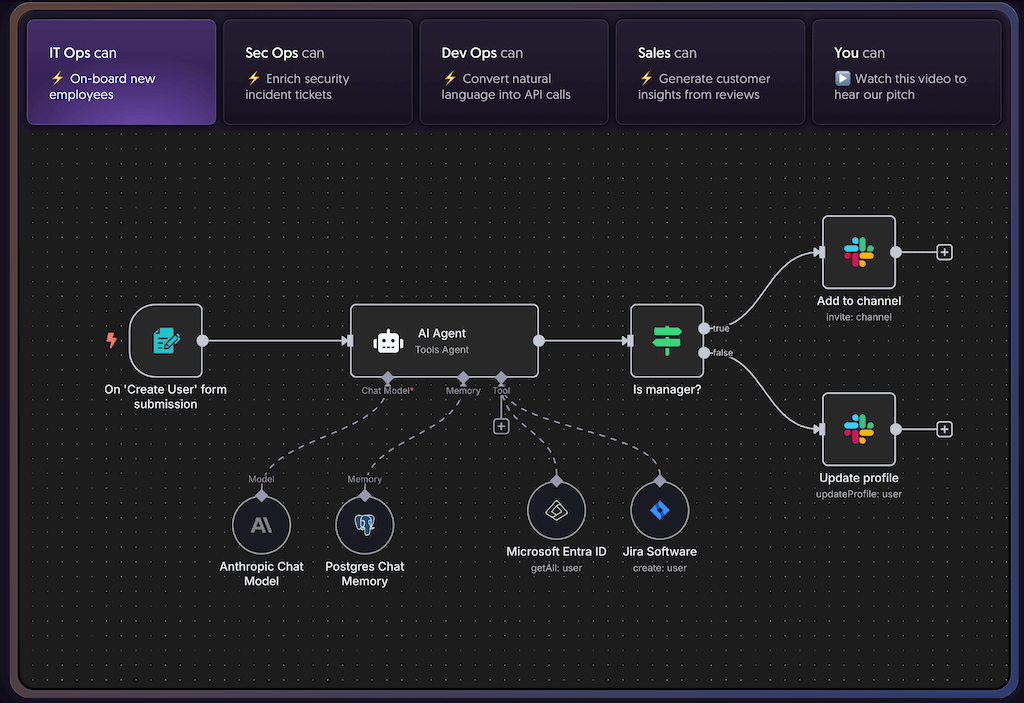Select the Anthropic Chat Model node
Screen dimensions: 1024x703
click(x=261, y=525)
